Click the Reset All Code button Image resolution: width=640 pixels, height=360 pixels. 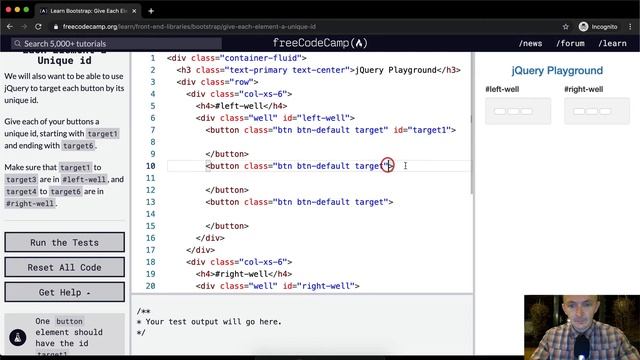[x=64, y=267]
